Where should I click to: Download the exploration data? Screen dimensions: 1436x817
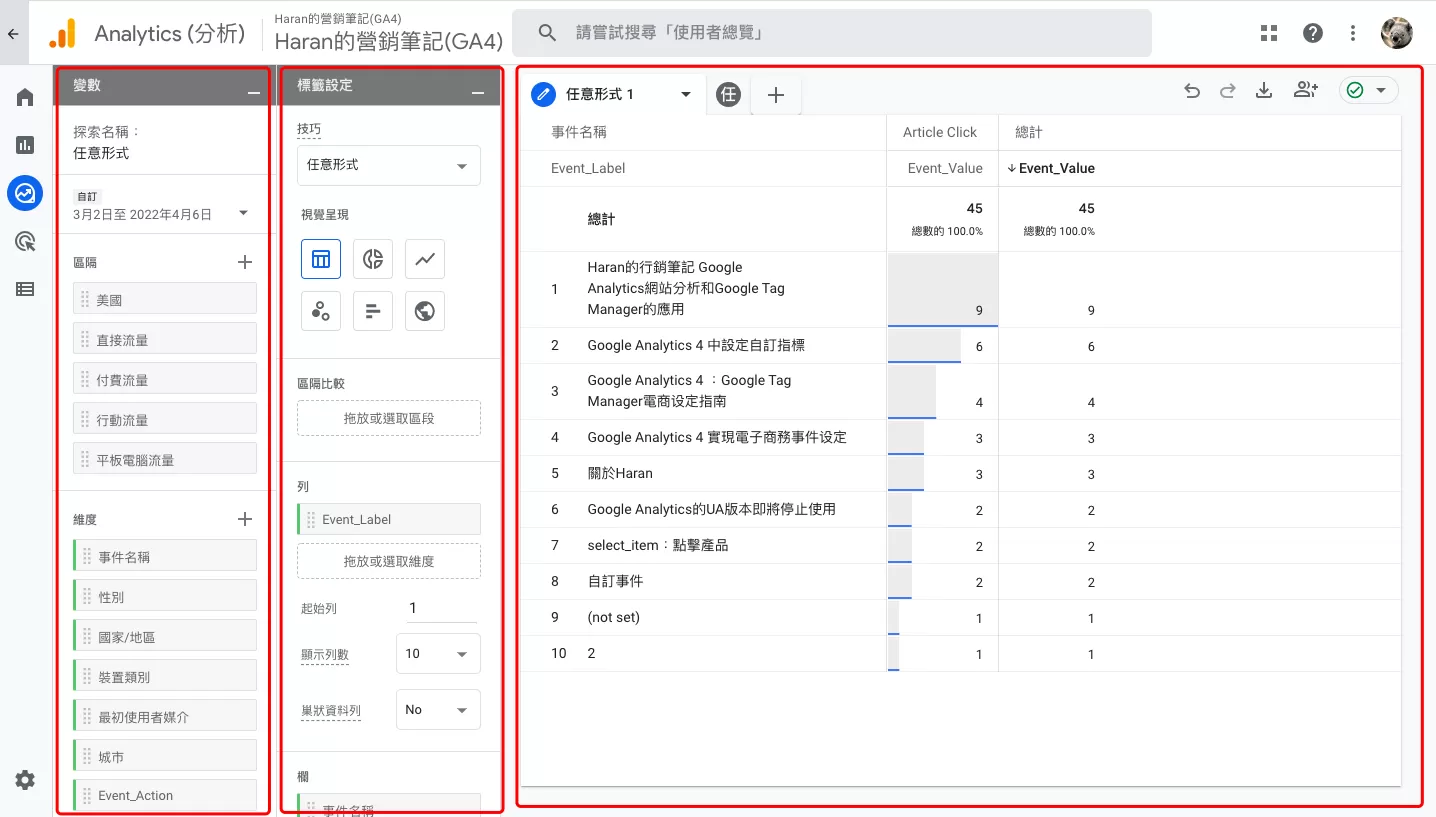pyautogui.click(x=1264, y=91)
